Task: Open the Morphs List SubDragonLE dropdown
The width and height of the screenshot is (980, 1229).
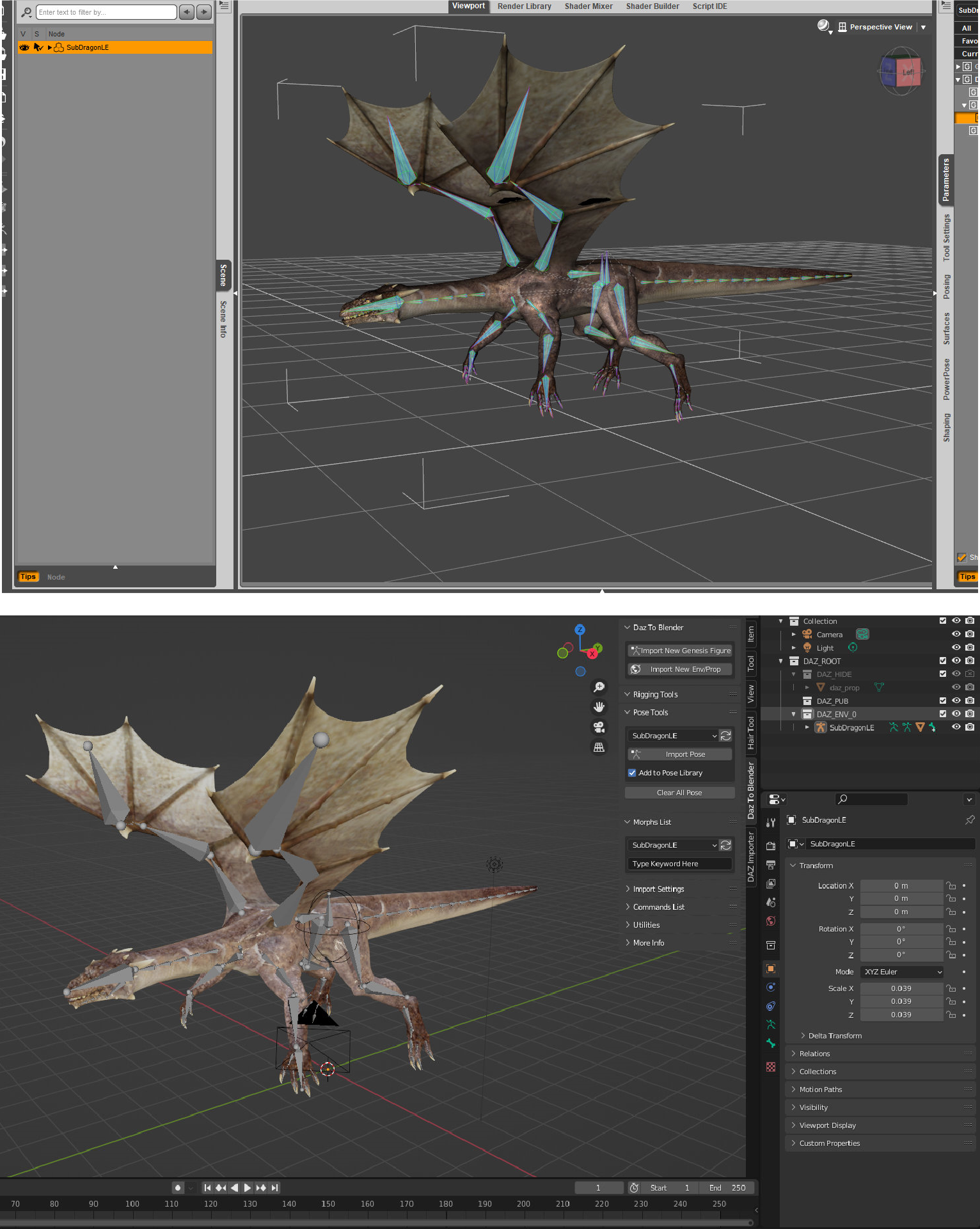Action: click(x=674, y=845)
